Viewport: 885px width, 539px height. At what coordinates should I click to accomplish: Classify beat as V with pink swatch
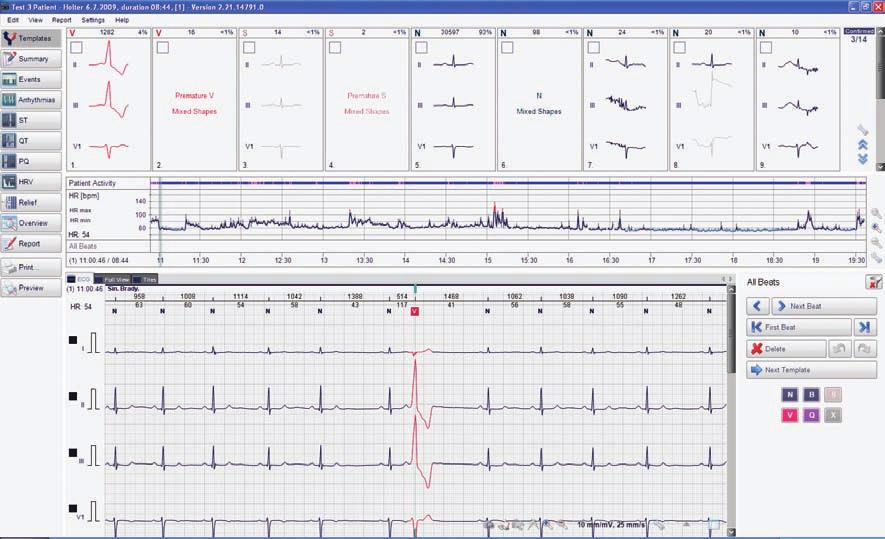(790, 415)
